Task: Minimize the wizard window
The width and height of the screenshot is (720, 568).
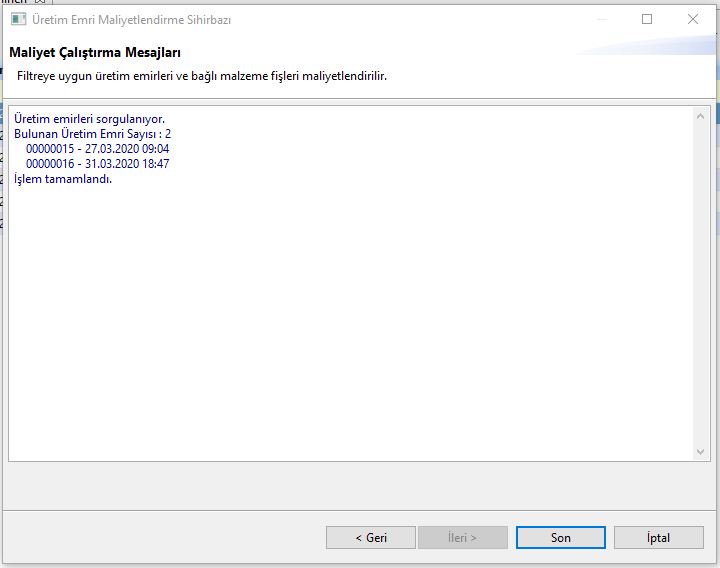Action: pyautogui.click(x=600, y=19)
